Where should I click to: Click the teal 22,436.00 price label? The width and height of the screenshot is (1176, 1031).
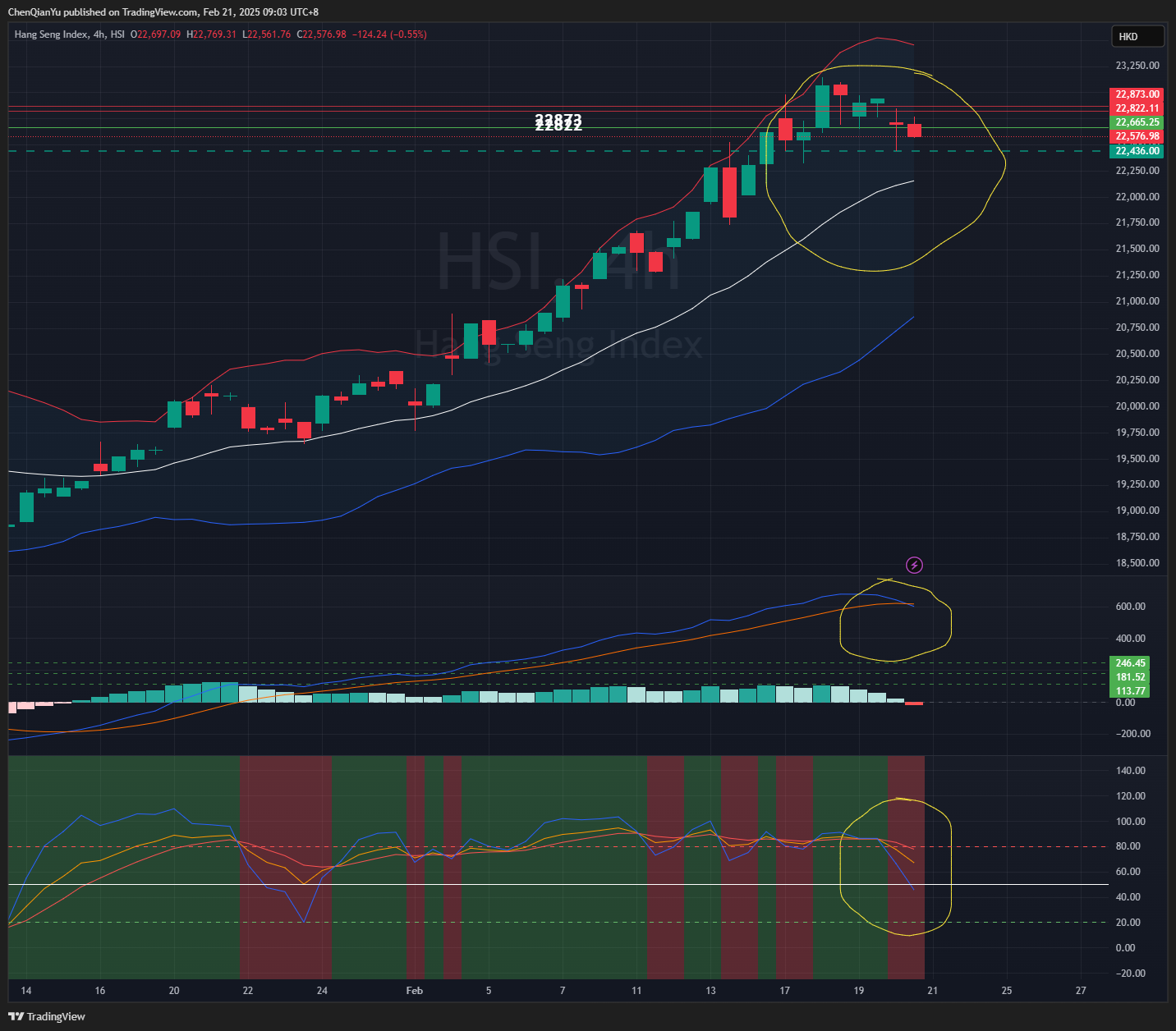click(1137, 151)
